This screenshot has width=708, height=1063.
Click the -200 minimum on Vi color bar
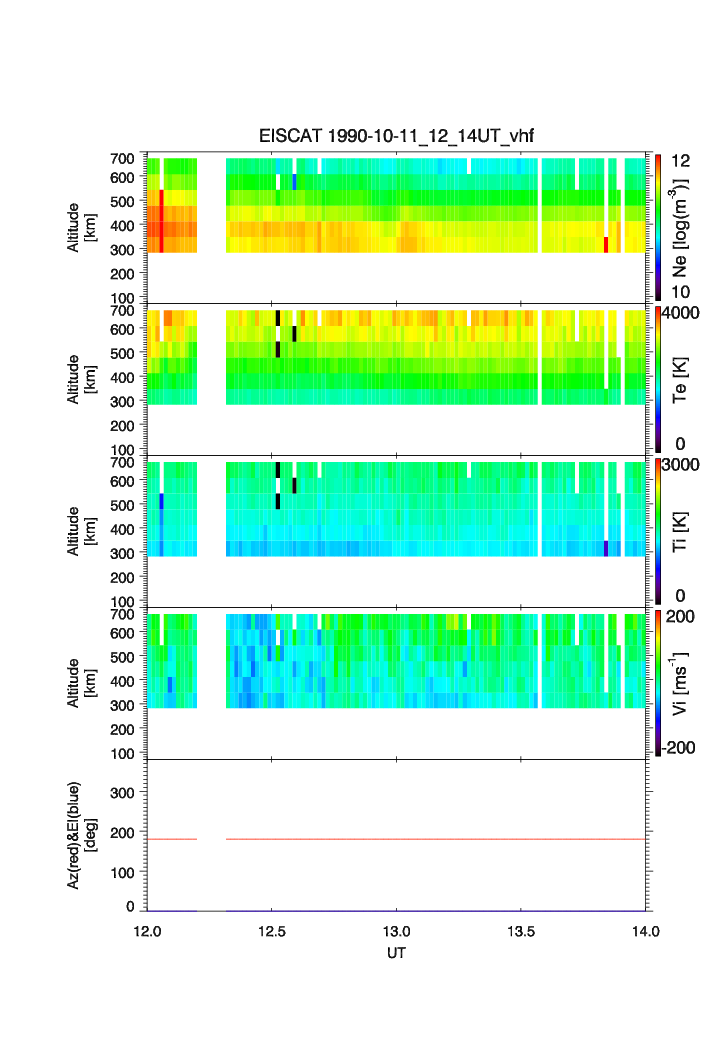tap(679, 748)
